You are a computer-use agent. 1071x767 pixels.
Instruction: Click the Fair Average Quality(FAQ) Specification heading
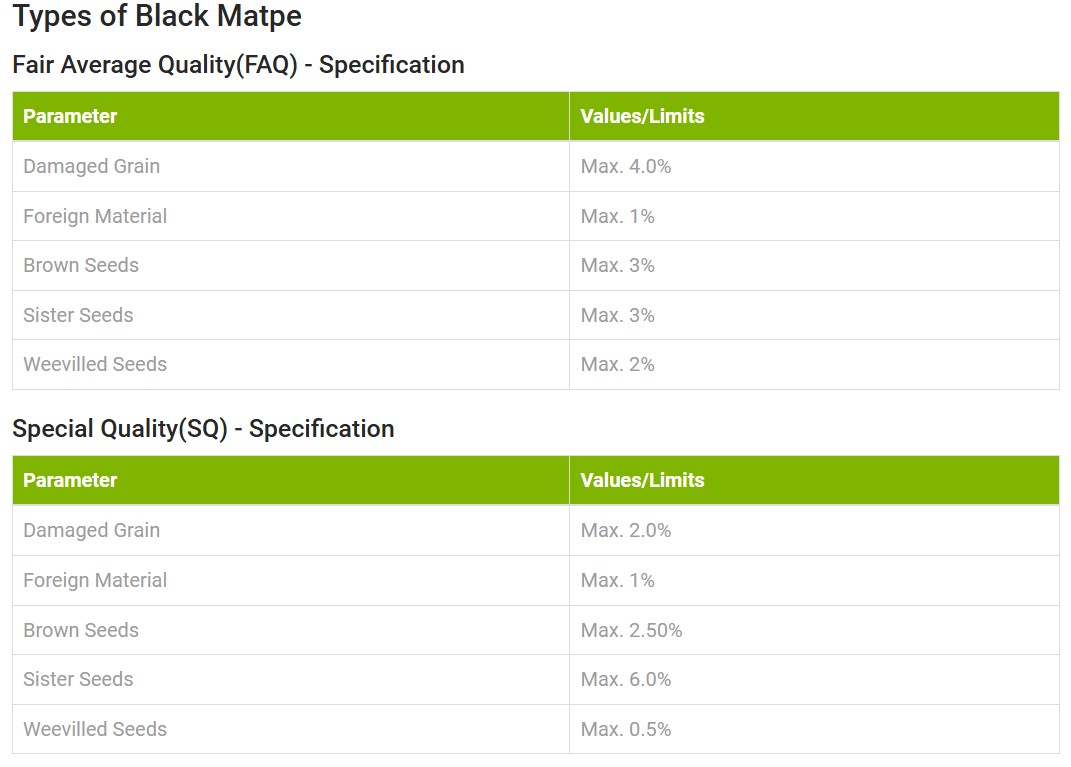pos(238,65)
